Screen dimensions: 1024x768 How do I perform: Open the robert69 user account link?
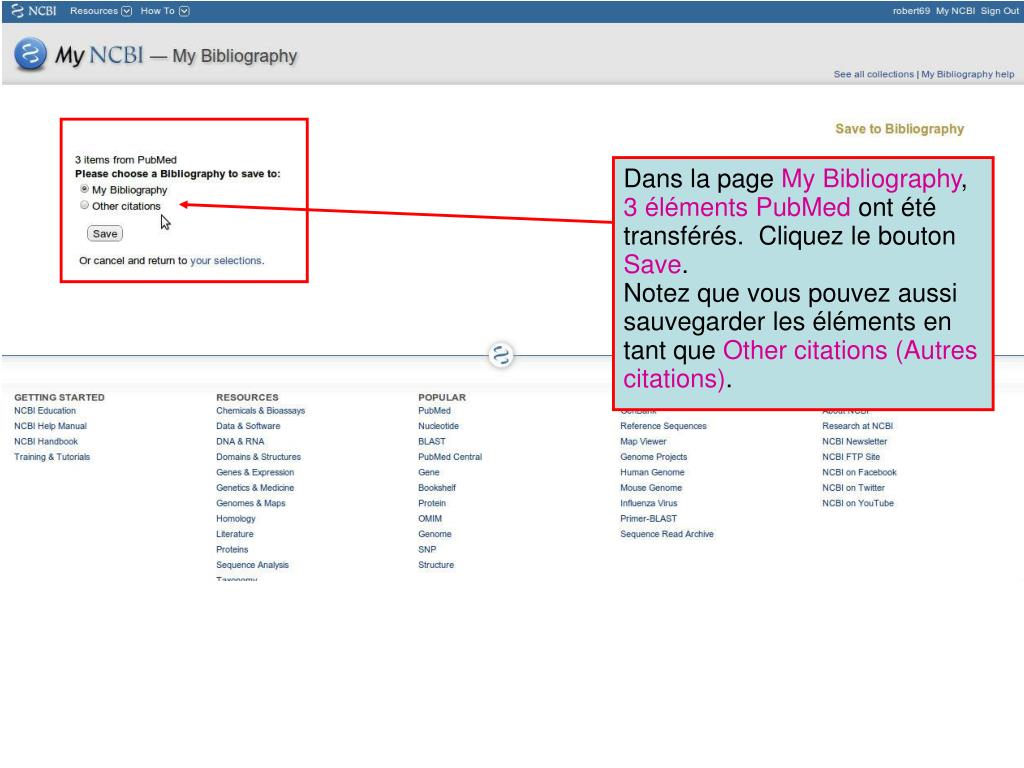[x=911, y=10]
